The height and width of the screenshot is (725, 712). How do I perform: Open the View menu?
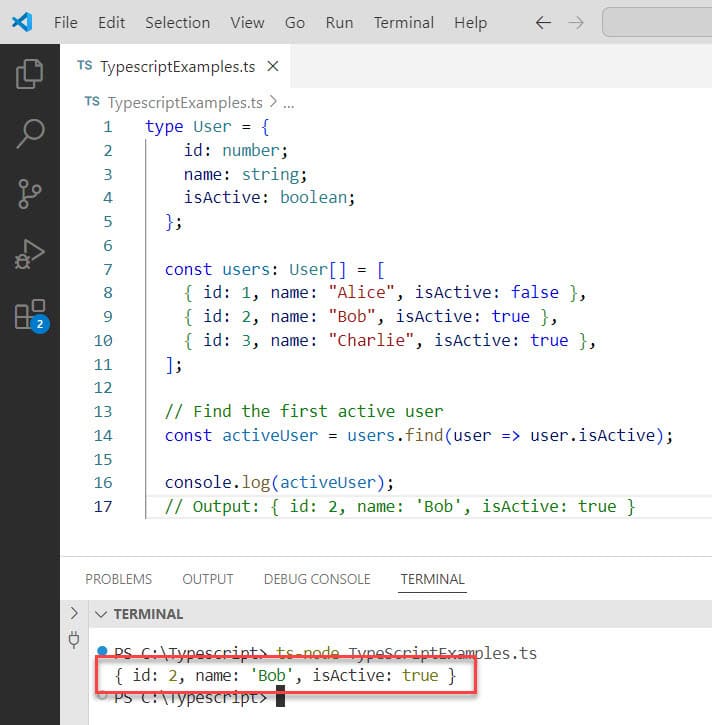247,23
